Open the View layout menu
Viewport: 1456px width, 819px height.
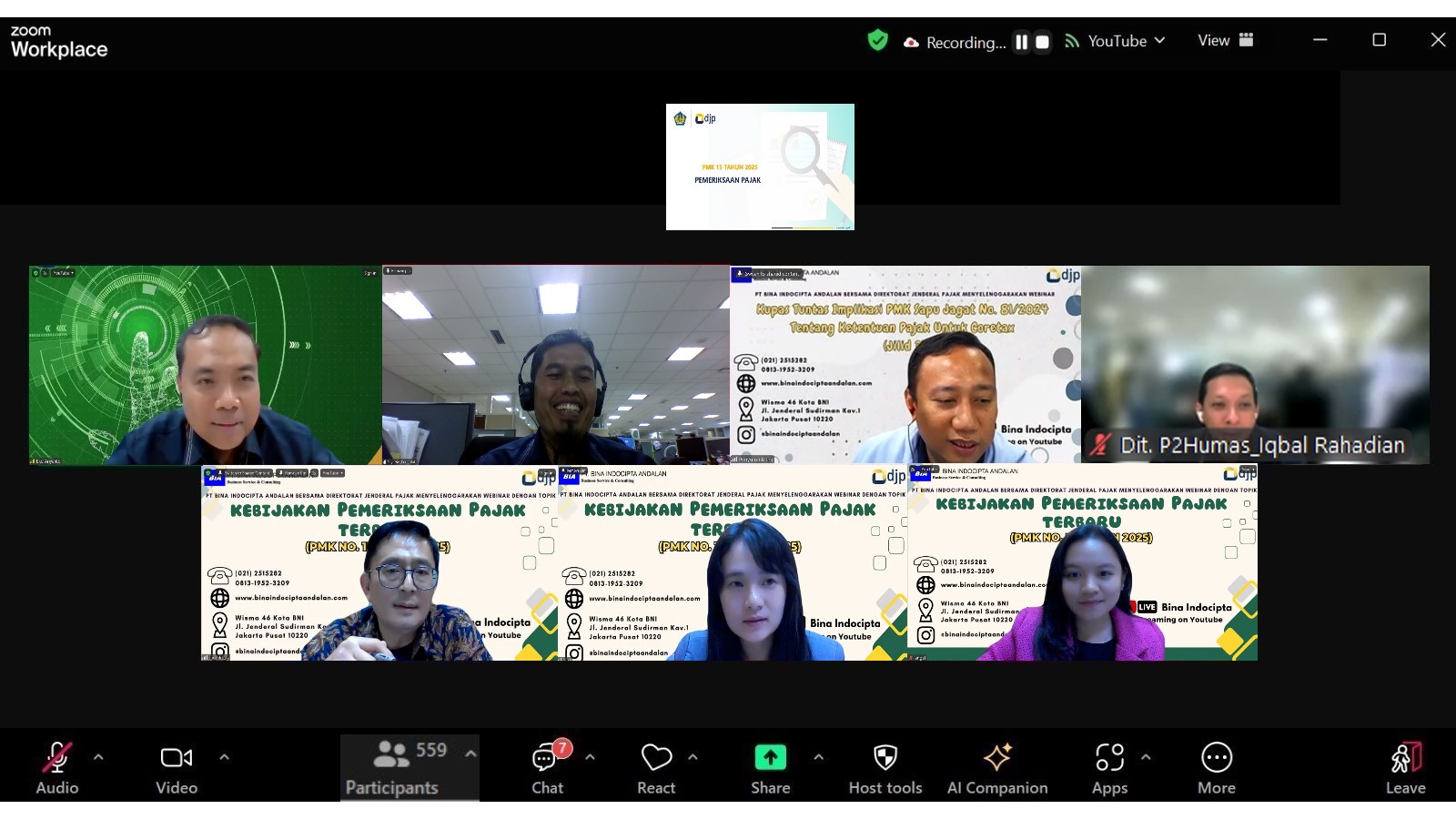click(x=1225, y=40)
